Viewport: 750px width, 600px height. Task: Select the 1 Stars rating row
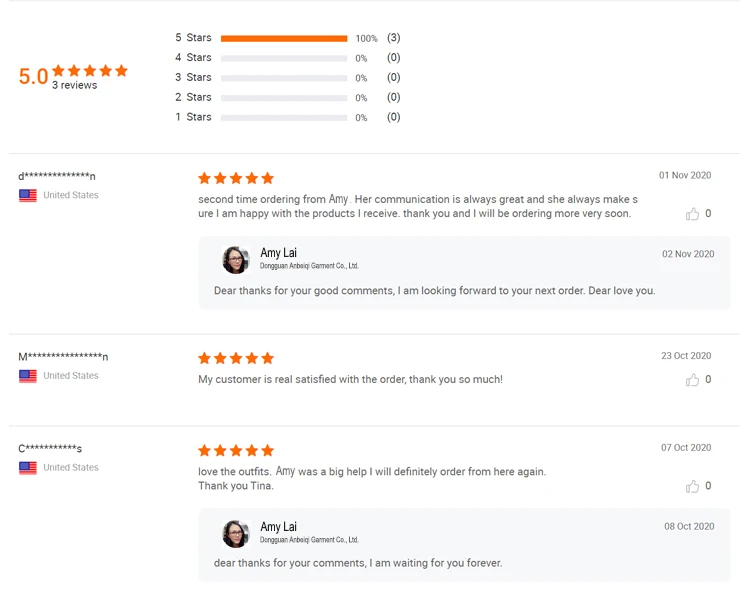click(193, 117)
